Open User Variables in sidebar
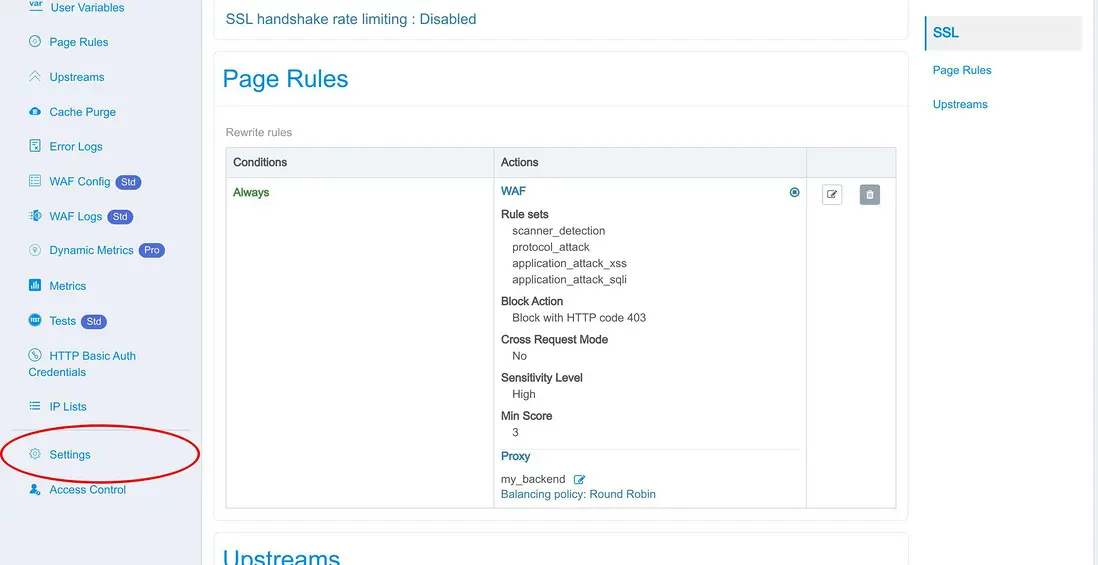Image resolution: width=1098 pixels, height=565 pixels. (x=87, y=7)
